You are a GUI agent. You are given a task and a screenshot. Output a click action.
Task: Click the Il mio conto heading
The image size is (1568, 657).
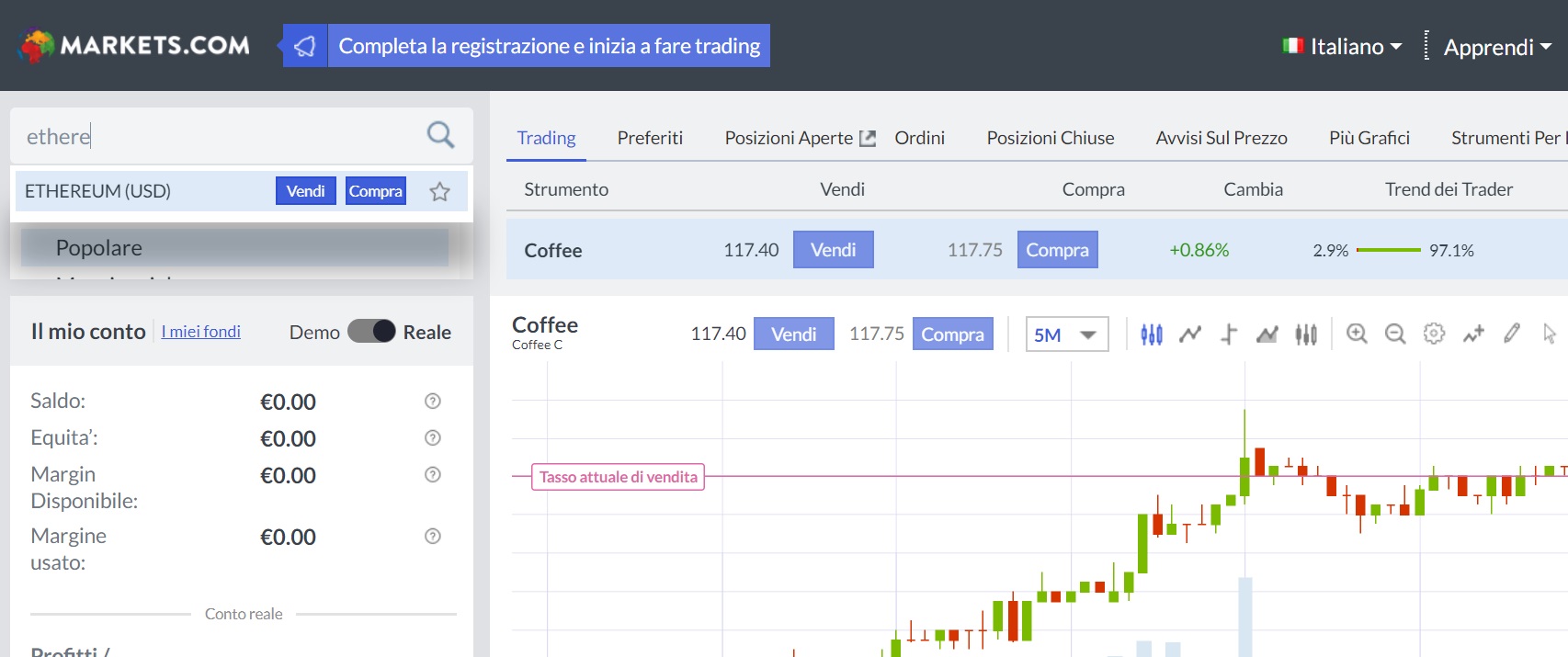tap(88, 332)
